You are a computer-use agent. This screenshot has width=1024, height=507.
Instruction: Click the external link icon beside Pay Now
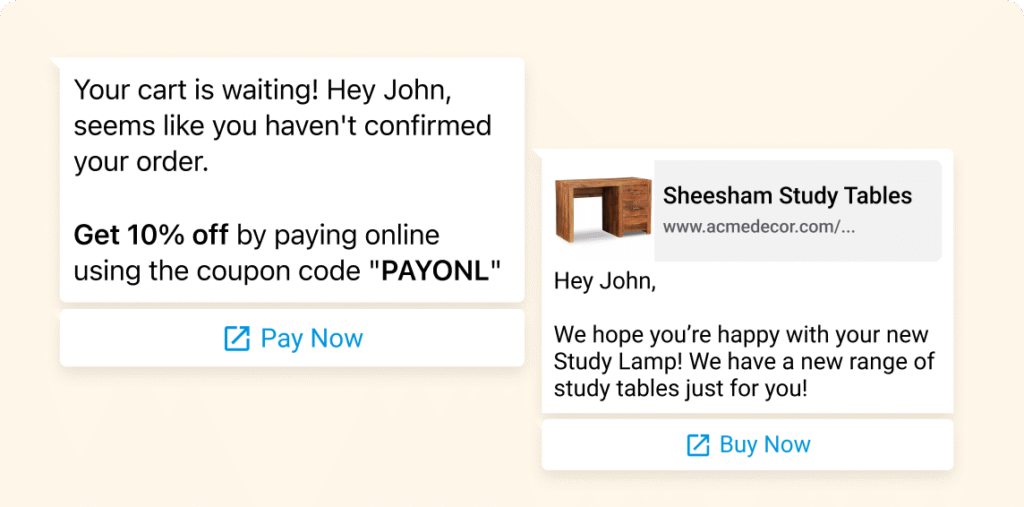(237, 339)
